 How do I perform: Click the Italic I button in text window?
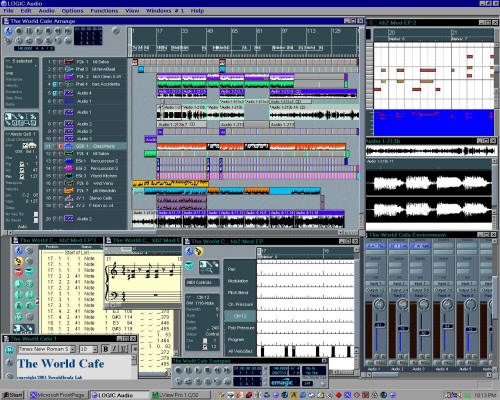tap(115, 349)
